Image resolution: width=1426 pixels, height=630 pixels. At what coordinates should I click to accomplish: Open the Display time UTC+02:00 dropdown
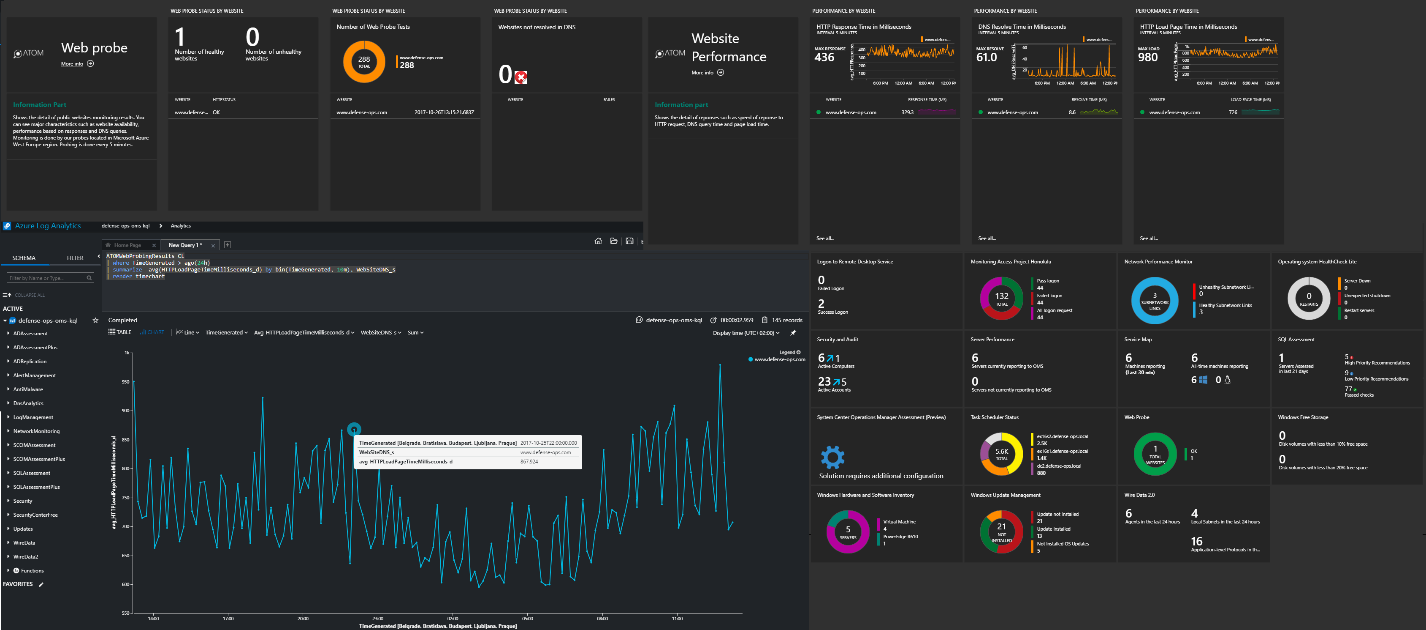point(746,333)
